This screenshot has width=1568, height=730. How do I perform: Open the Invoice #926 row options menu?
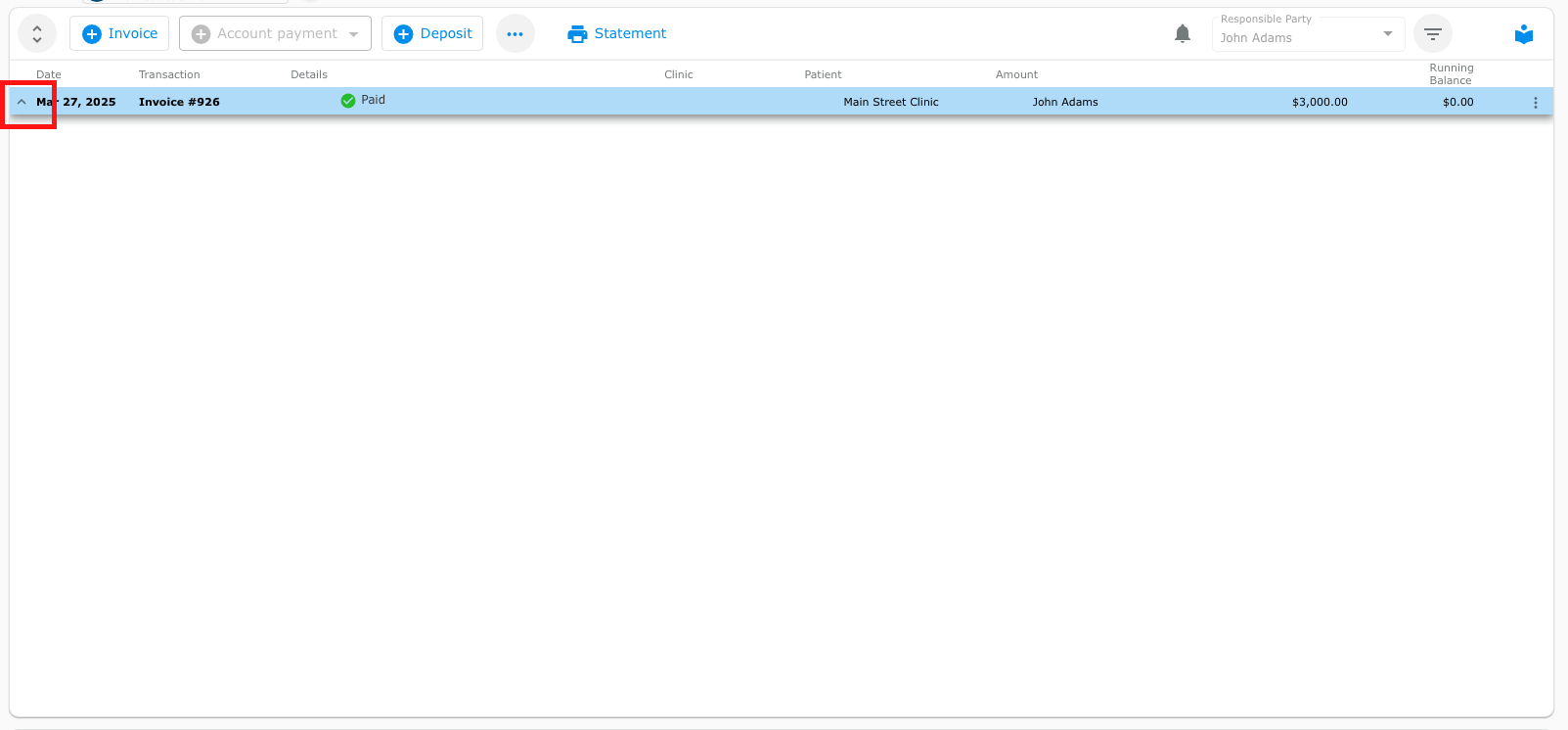1535,102
